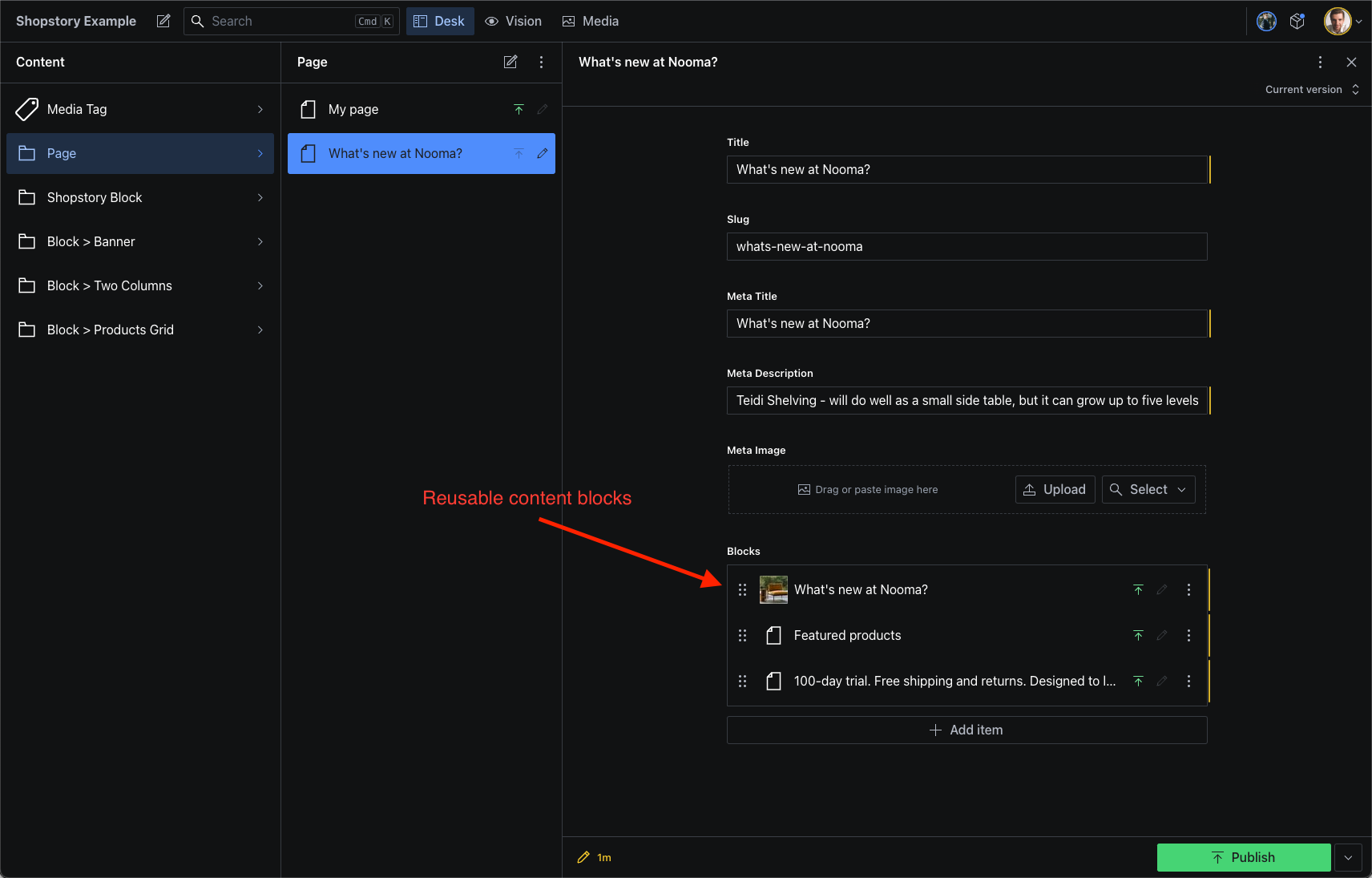Open the package updates cube icon
Screen dimensions: 1372x878
point(1297,21)
